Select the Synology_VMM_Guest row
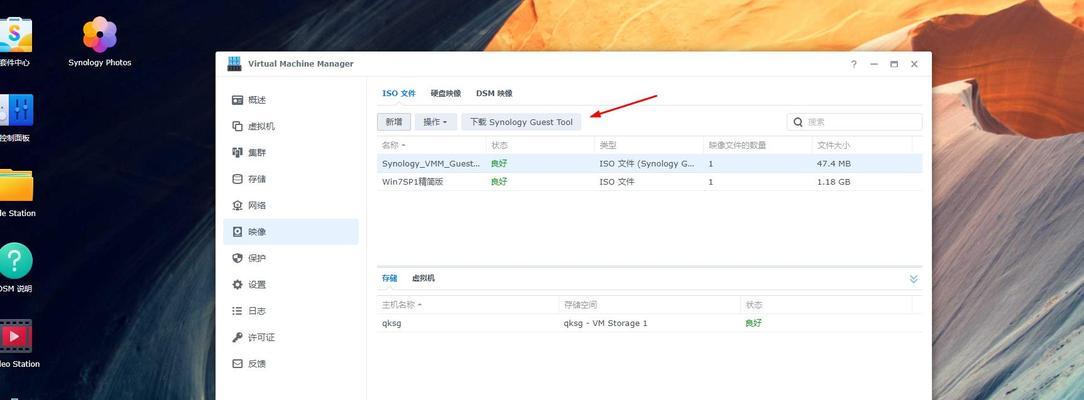This screenshot has width=1084, height=400. 650,164
